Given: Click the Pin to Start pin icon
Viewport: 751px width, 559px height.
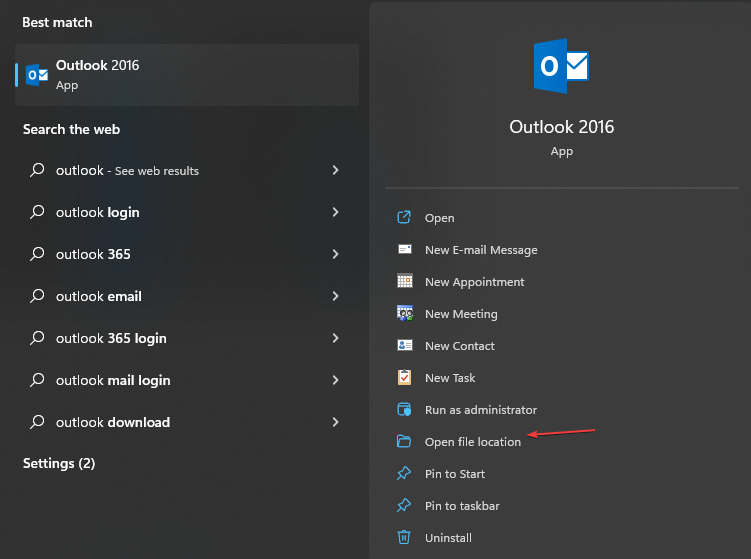Looking at the screenshot, I should [404, 473].
